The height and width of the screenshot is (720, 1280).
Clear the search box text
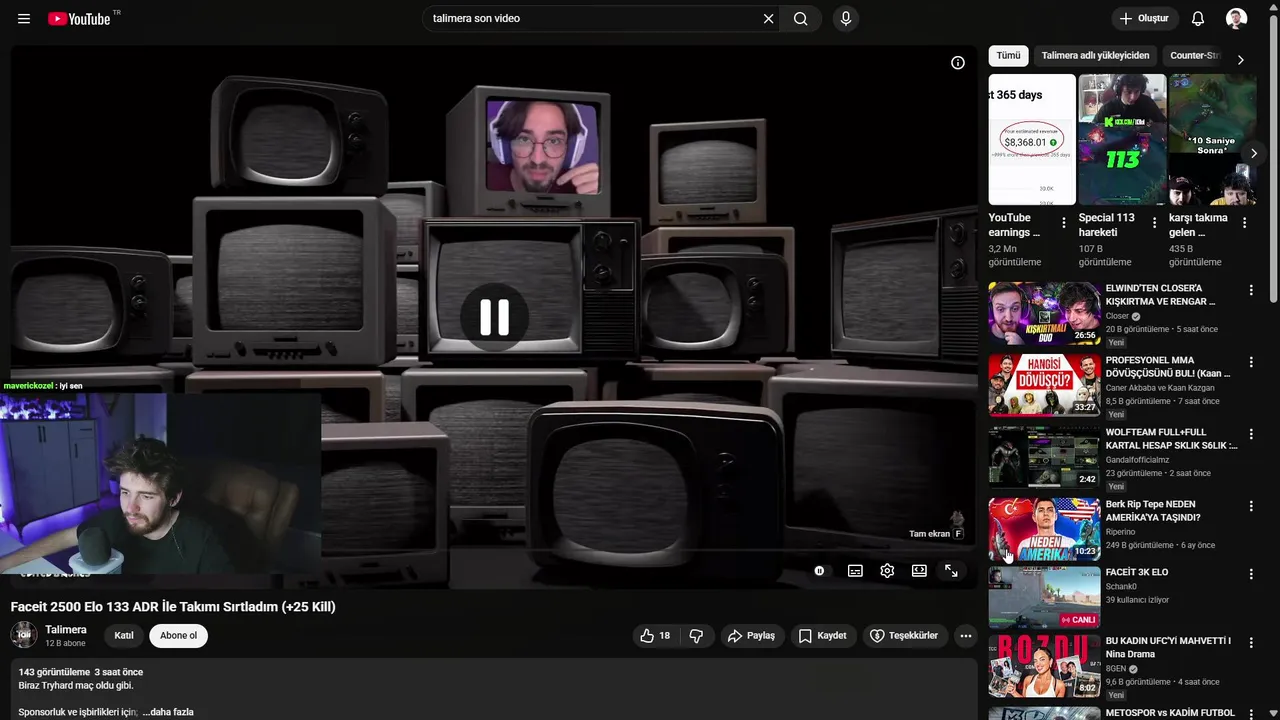pyautogui.click(x=768, y=19)
